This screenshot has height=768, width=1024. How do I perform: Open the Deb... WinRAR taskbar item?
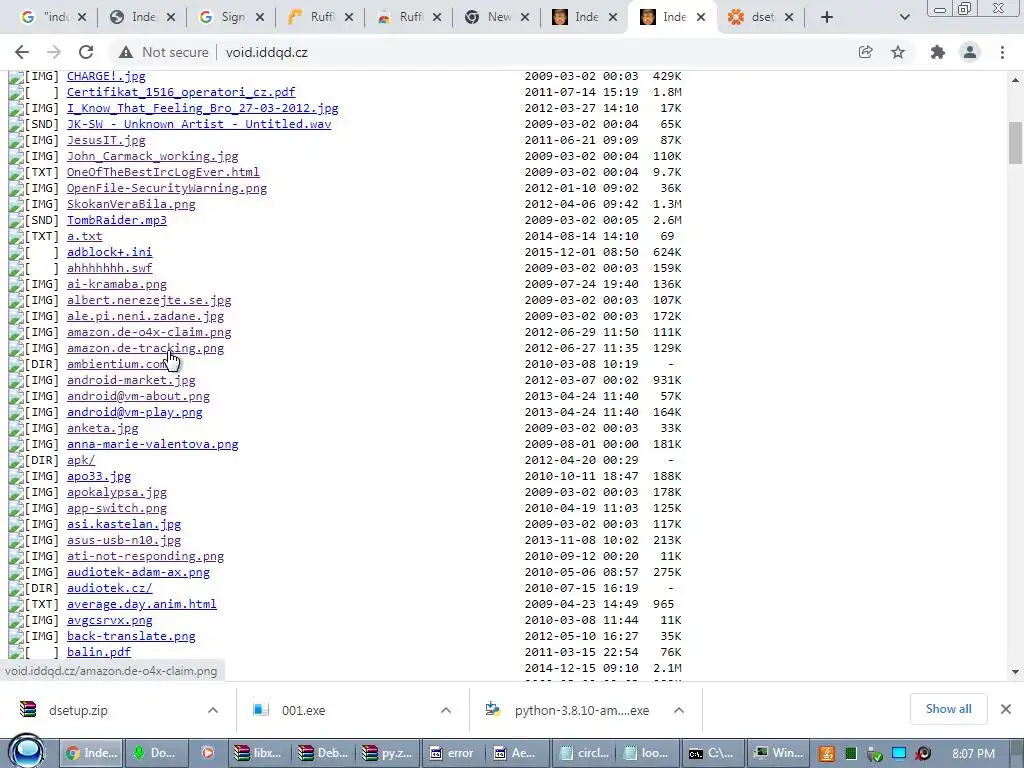coord(323,753)
